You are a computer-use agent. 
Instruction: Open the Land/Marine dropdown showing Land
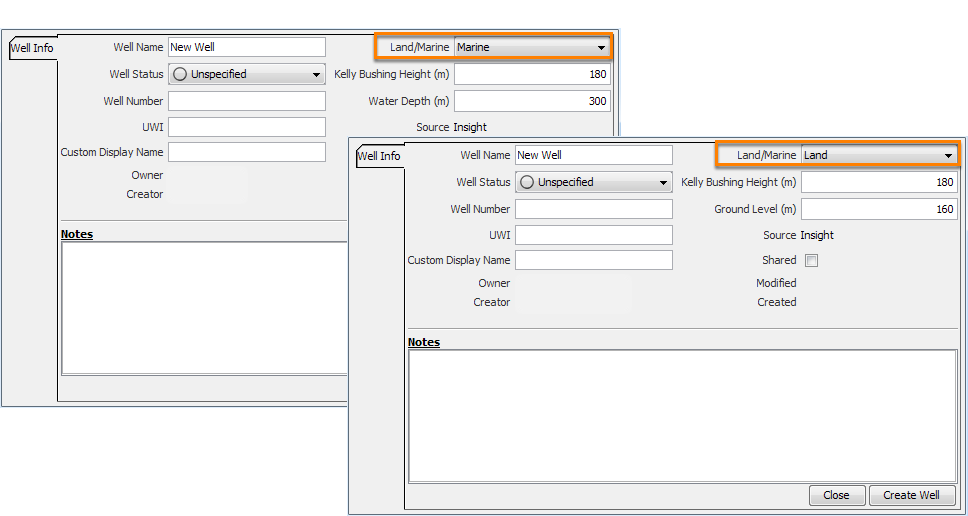click(x=879, y=156)
